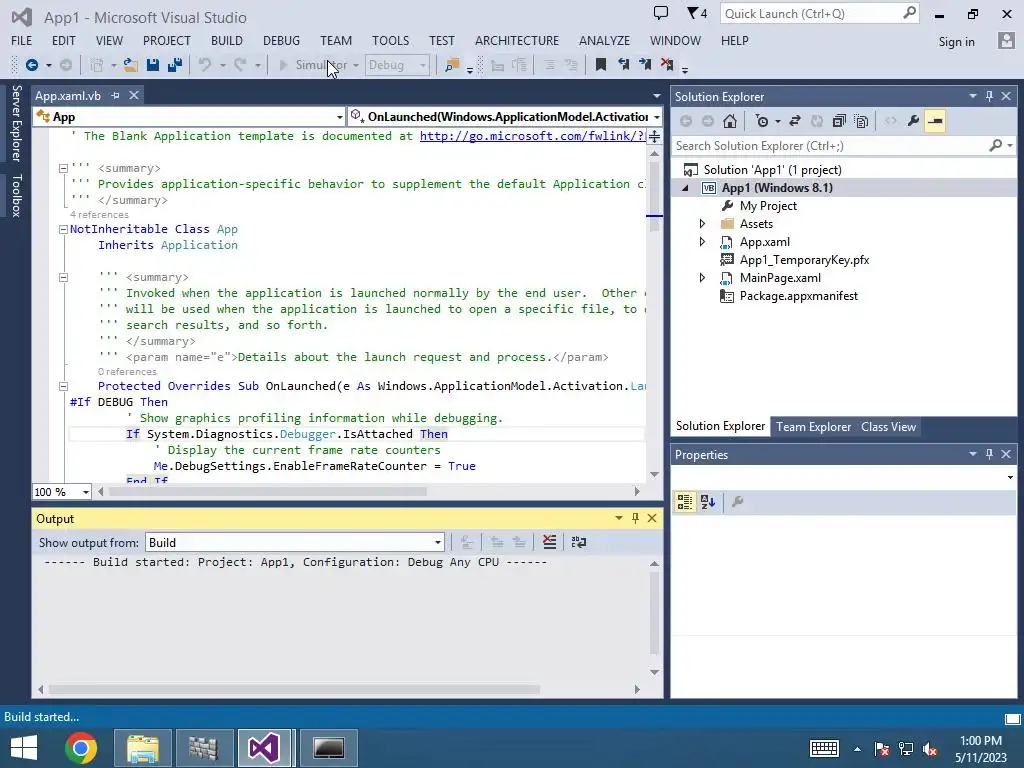Click the Output panel vertical scrollbar thumb
The image size is (1024, 768).
coord(654,612)
